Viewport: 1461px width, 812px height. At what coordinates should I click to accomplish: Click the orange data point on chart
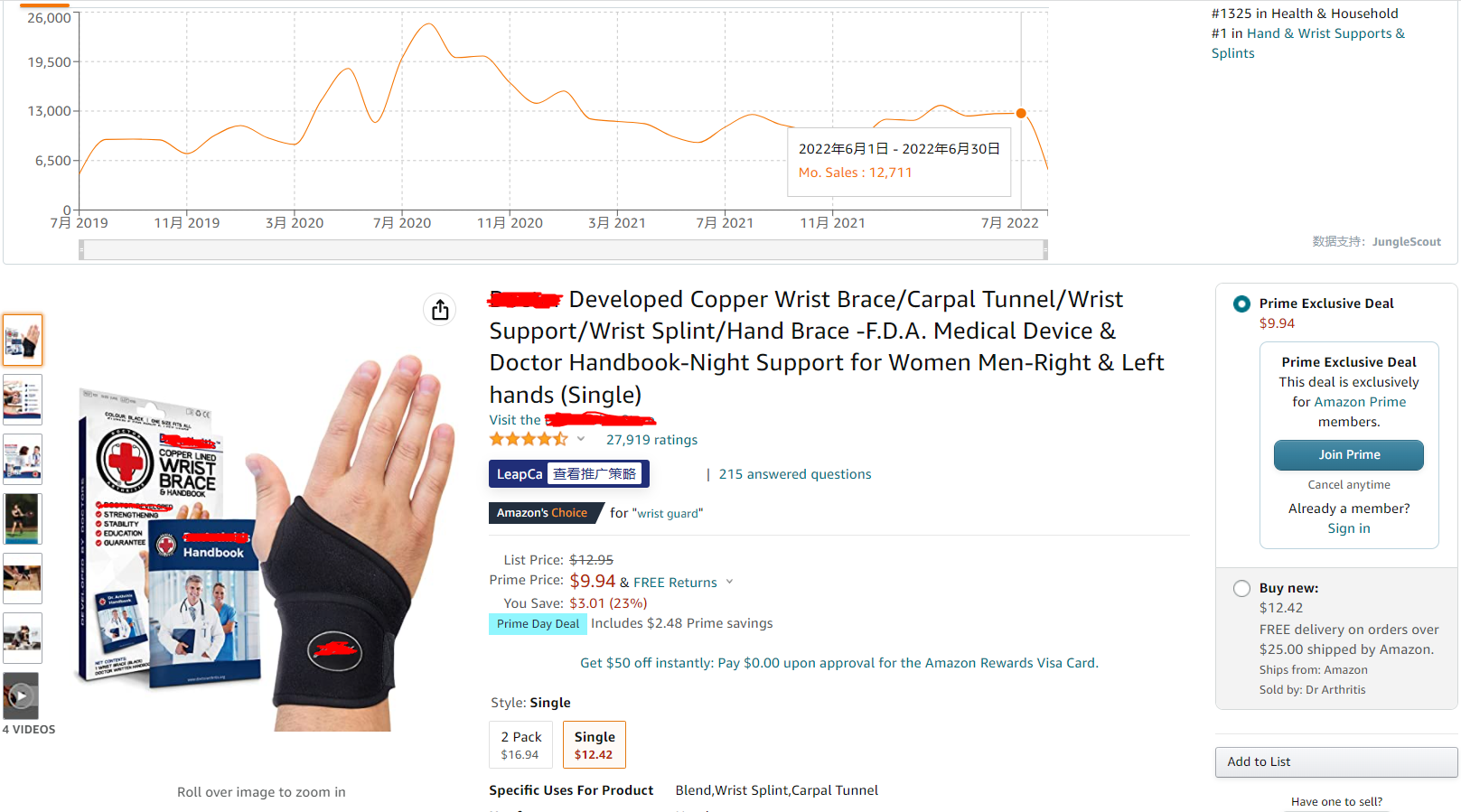click(x=1021, y=113)
